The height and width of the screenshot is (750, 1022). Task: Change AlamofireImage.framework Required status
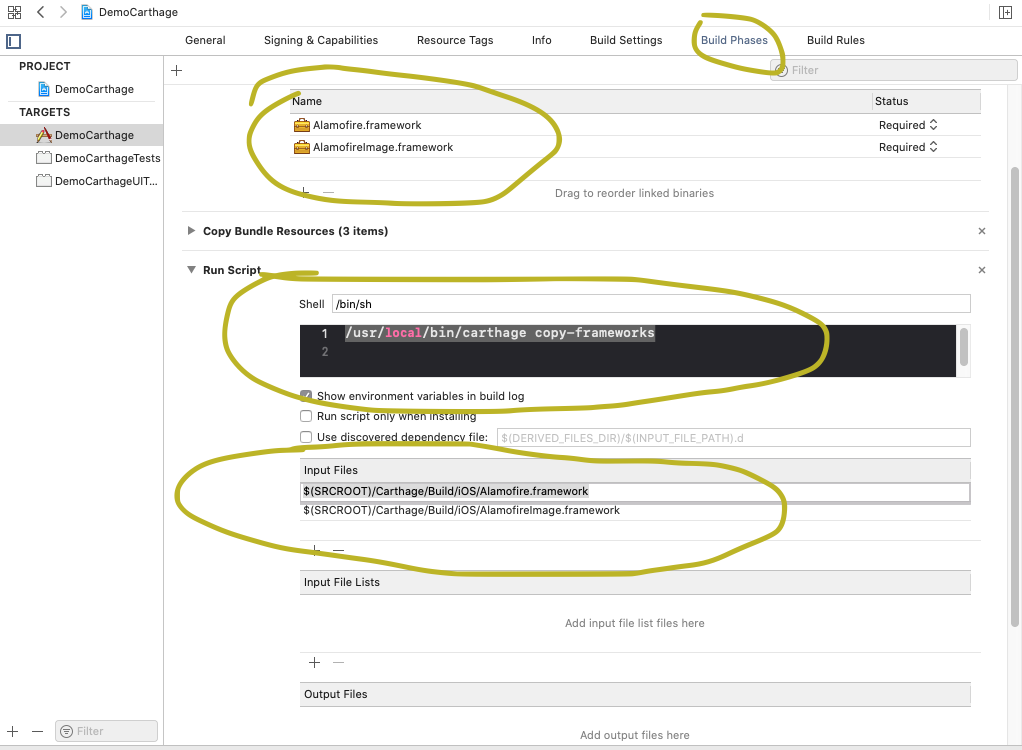pyautogui.click(x=908, y=147)
